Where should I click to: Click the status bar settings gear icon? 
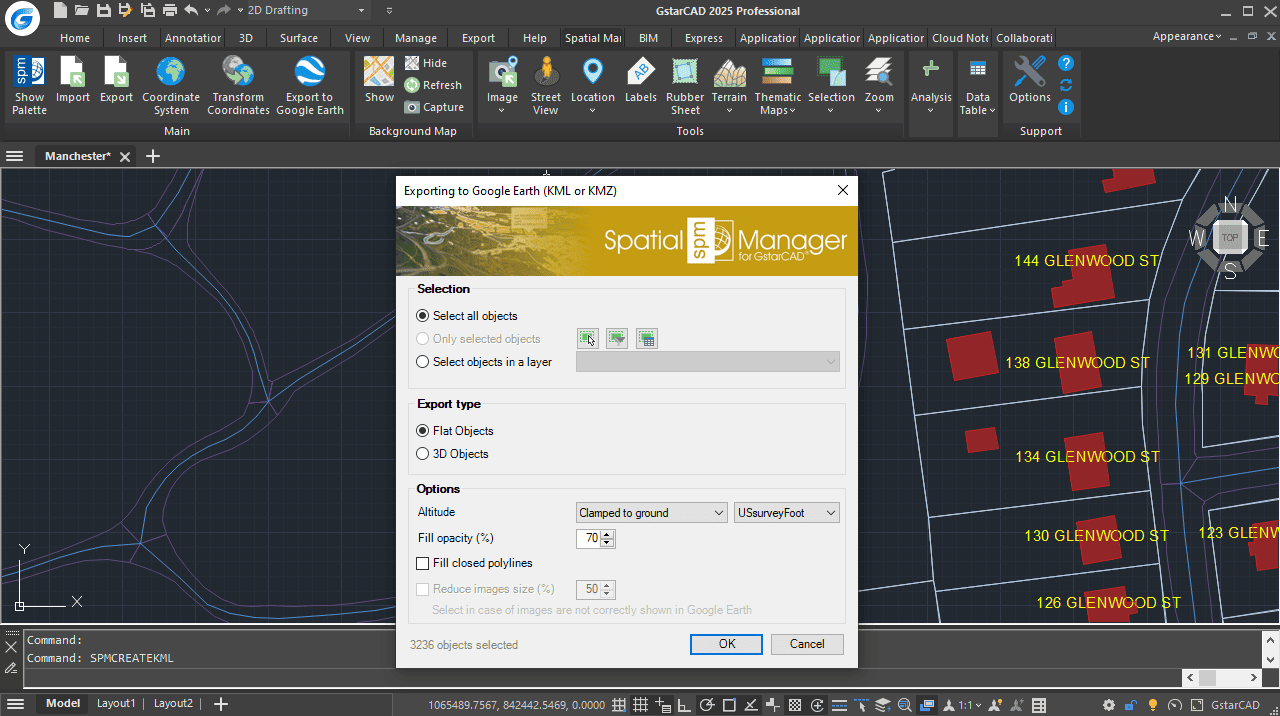(1108, 705)
